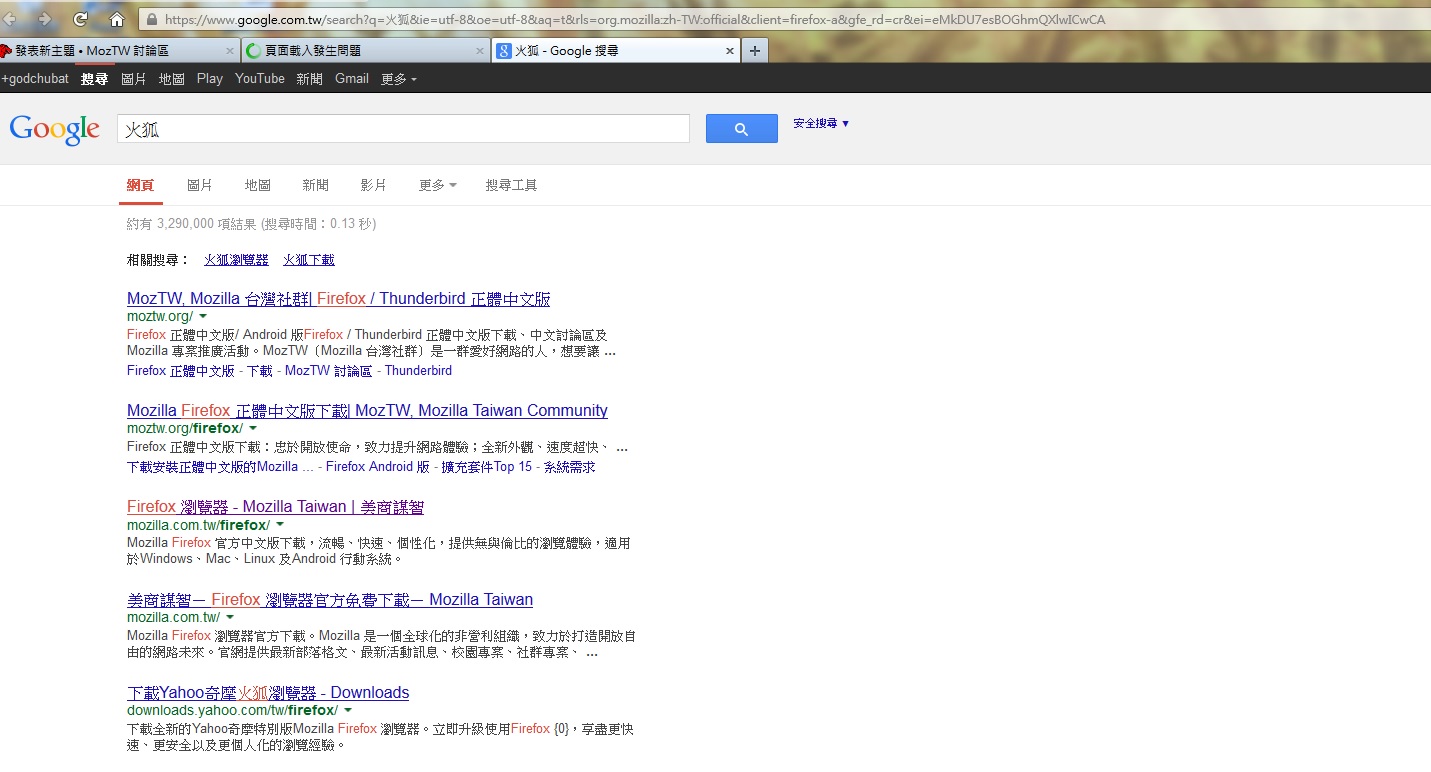
Task: Focus the browser address bar URL
Action: [635, 19]
